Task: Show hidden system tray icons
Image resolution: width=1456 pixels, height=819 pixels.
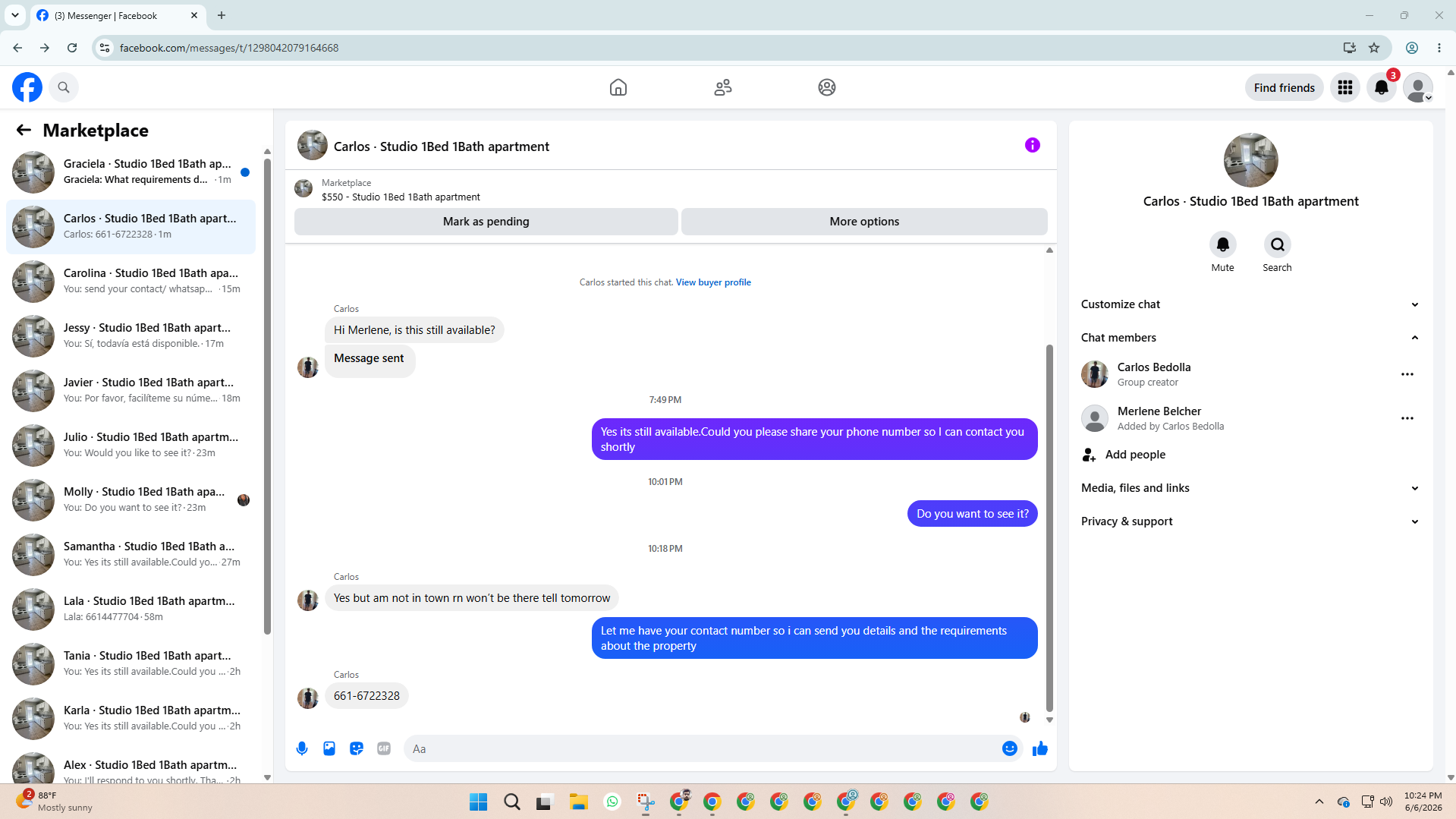Action: 1319,802
